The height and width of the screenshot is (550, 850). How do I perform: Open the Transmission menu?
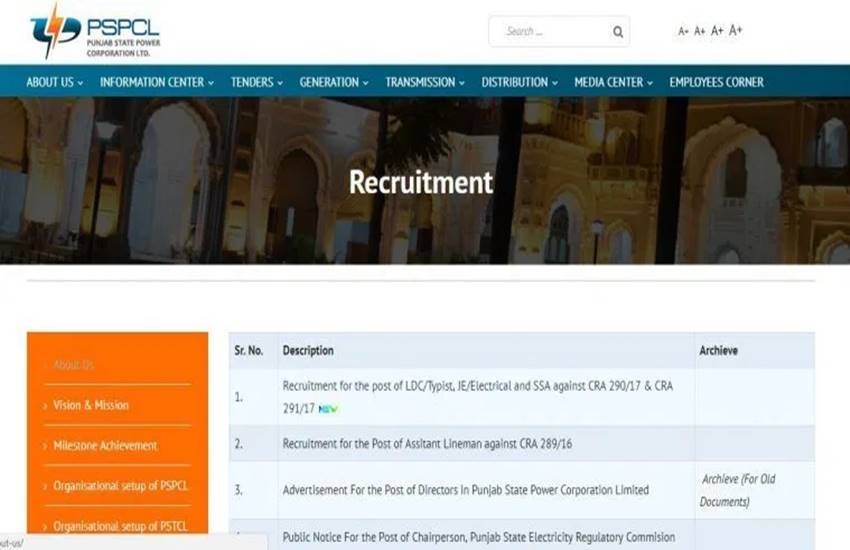click(x=425, y=82)
